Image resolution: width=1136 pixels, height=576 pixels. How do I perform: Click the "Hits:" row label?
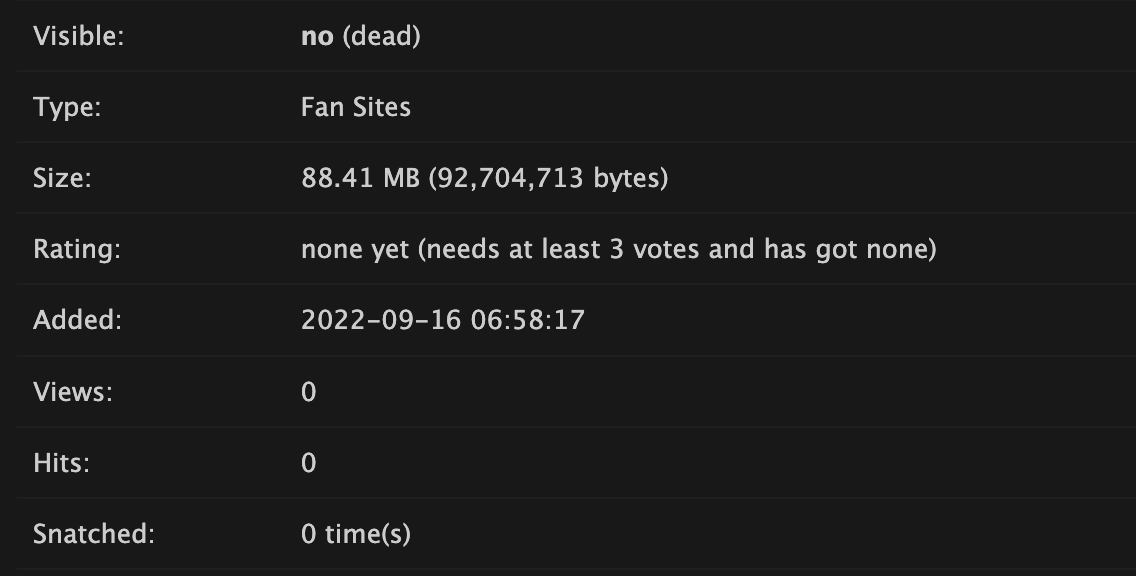point(62,462)
